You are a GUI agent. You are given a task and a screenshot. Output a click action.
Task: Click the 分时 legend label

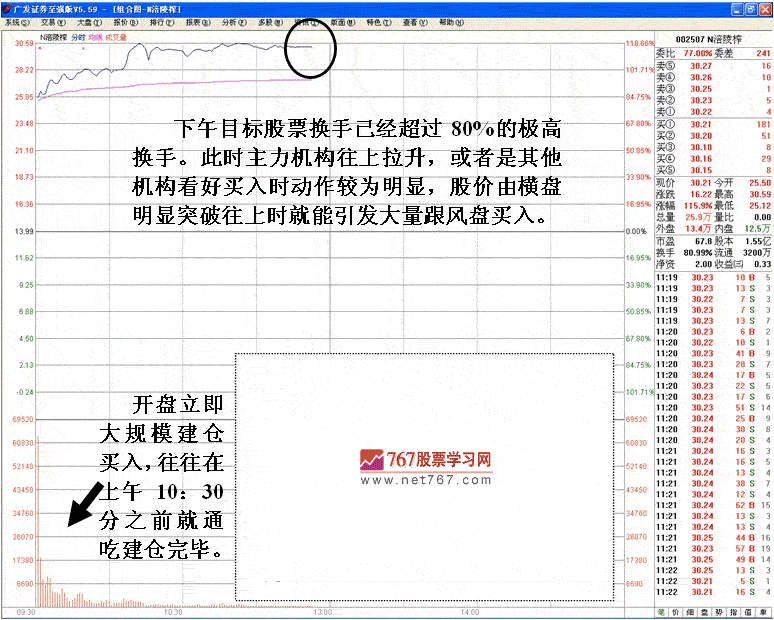77,37
